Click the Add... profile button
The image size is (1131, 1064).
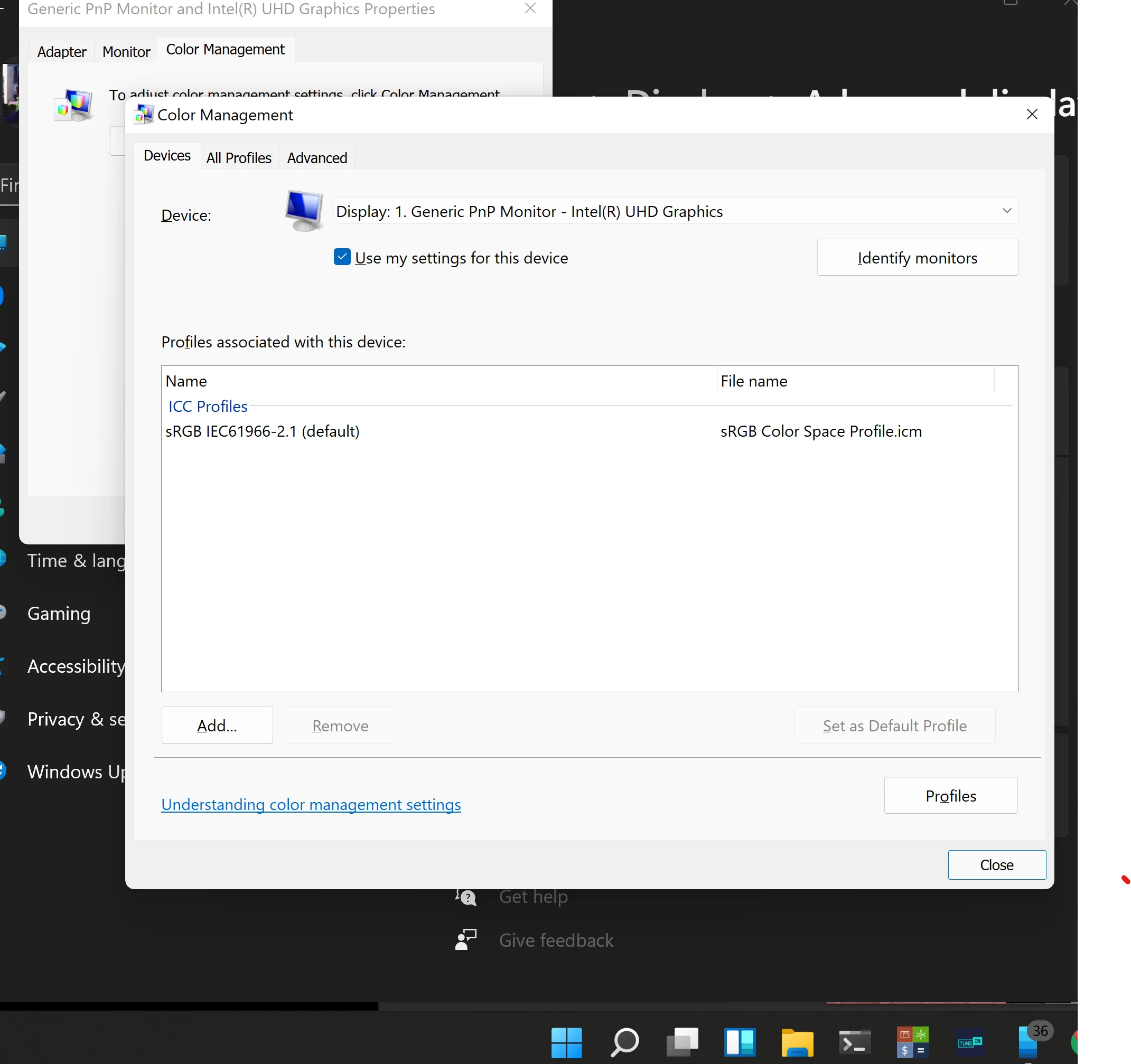tap(217, 725)
